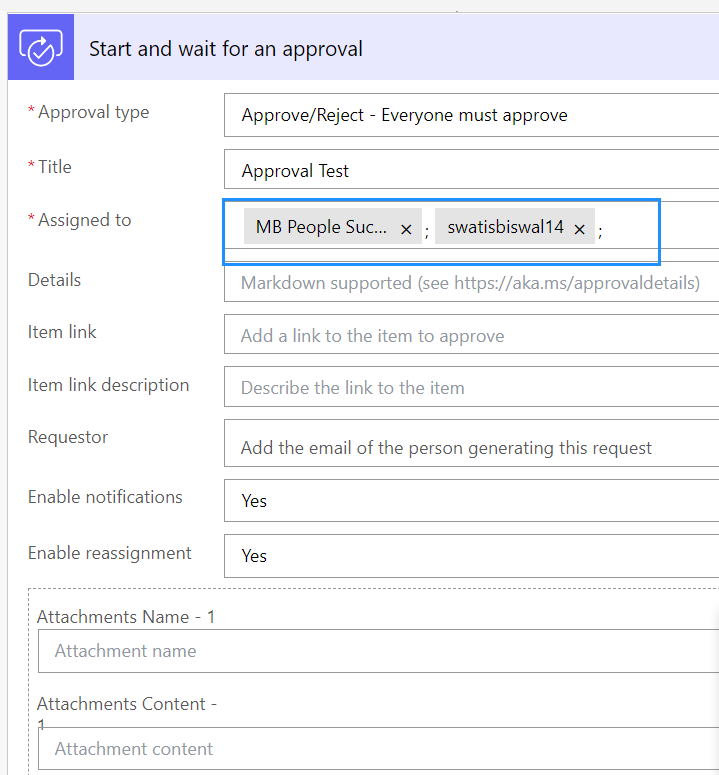
Task: Click the Title field with Approval Test
Action: [471, 170]
